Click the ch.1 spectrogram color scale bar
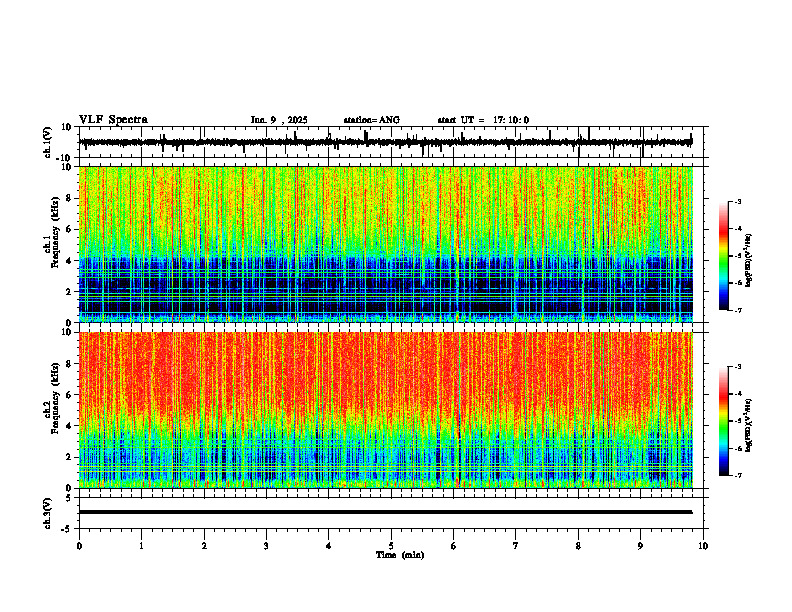Screen dimensions: 792x612 [x=724, y=256]
